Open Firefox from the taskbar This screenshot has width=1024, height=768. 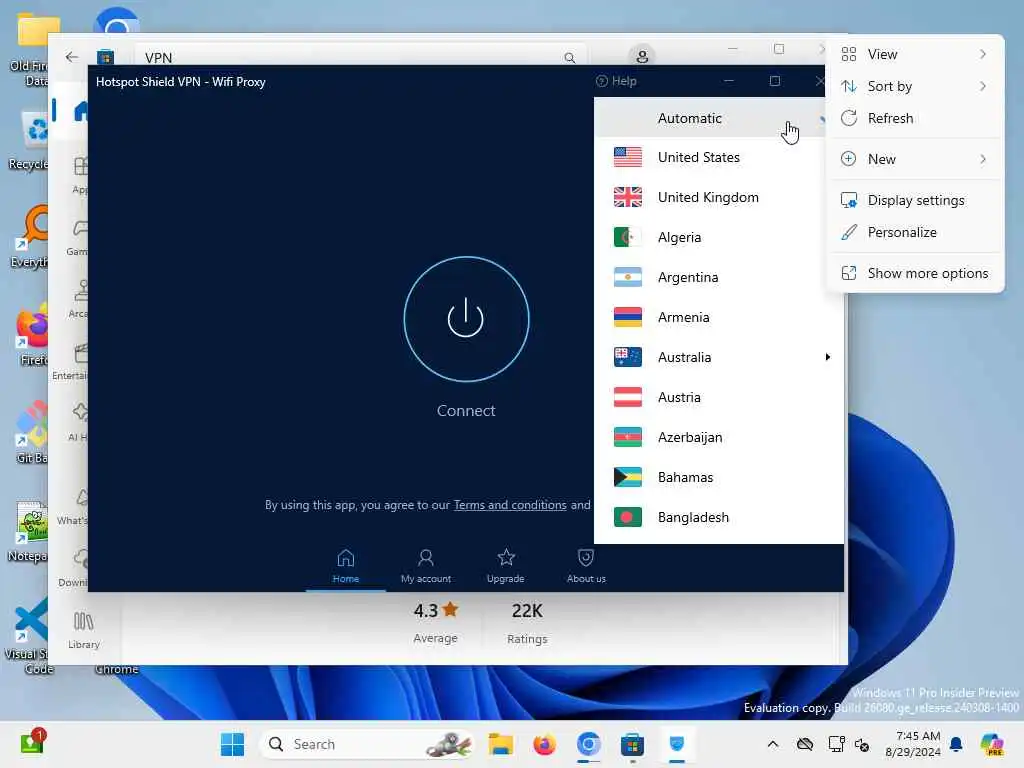coord(544,744)
